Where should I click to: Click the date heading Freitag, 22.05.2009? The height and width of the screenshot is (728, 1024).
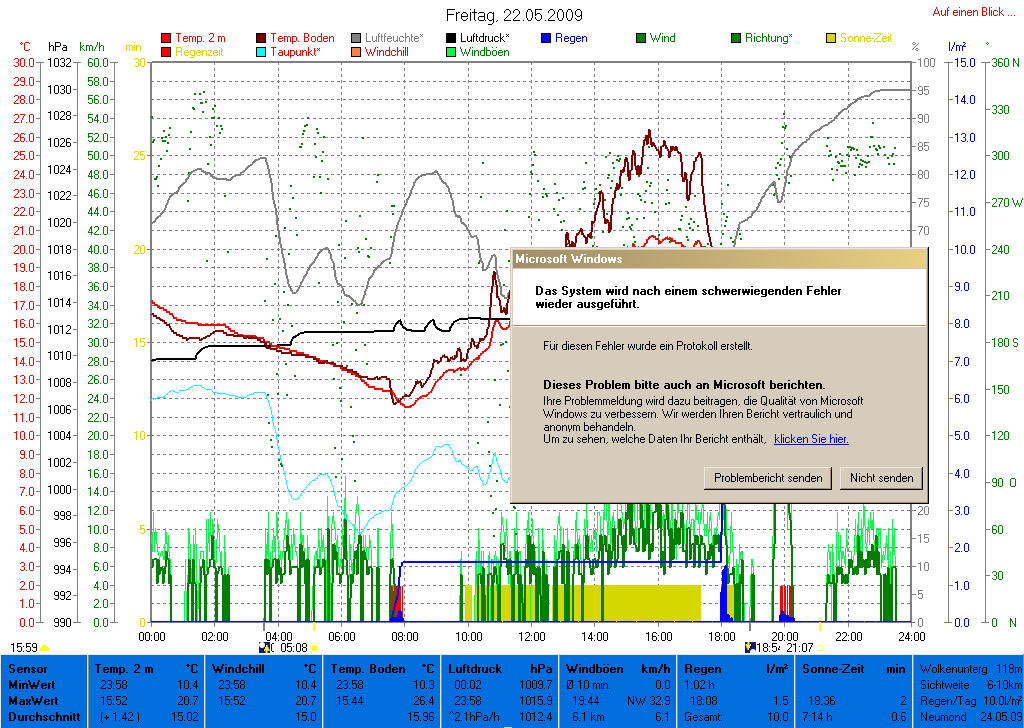coord(514,16)
